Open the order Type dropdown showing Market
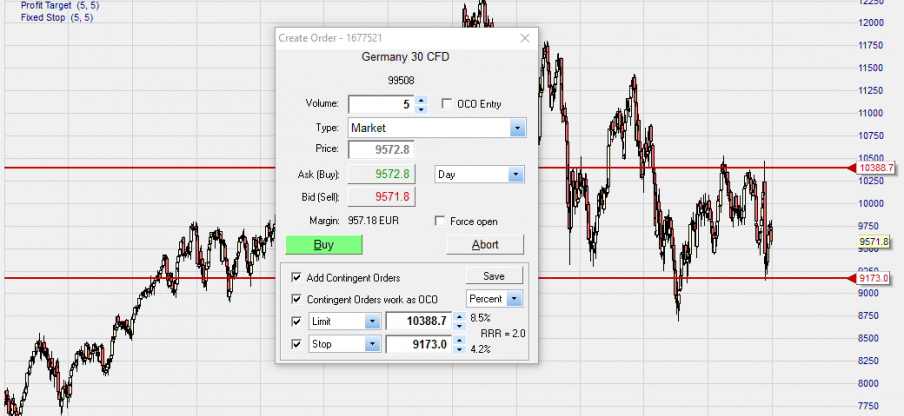 click(517, 128)
